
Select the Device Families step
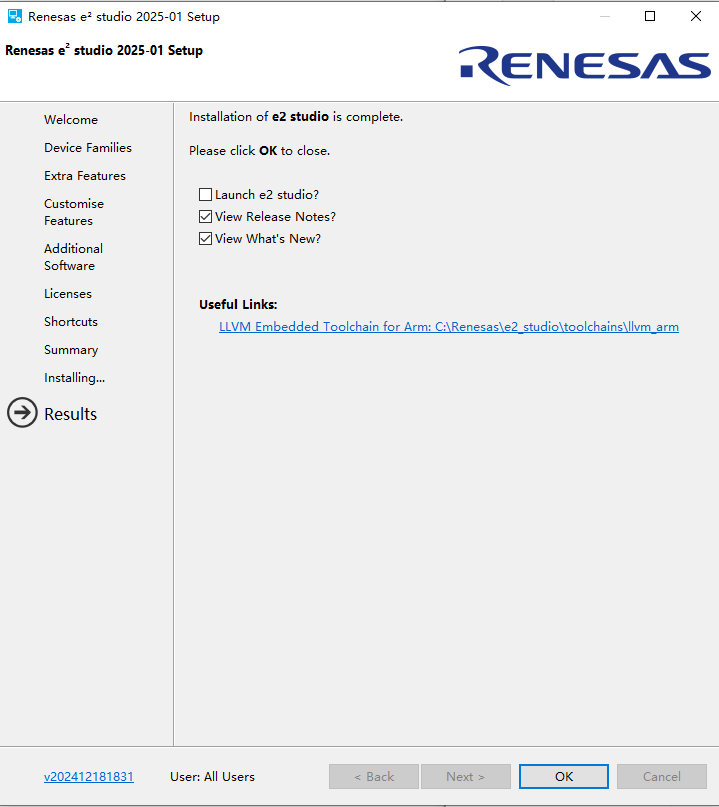pyautogui.click(x=87, y=148)
